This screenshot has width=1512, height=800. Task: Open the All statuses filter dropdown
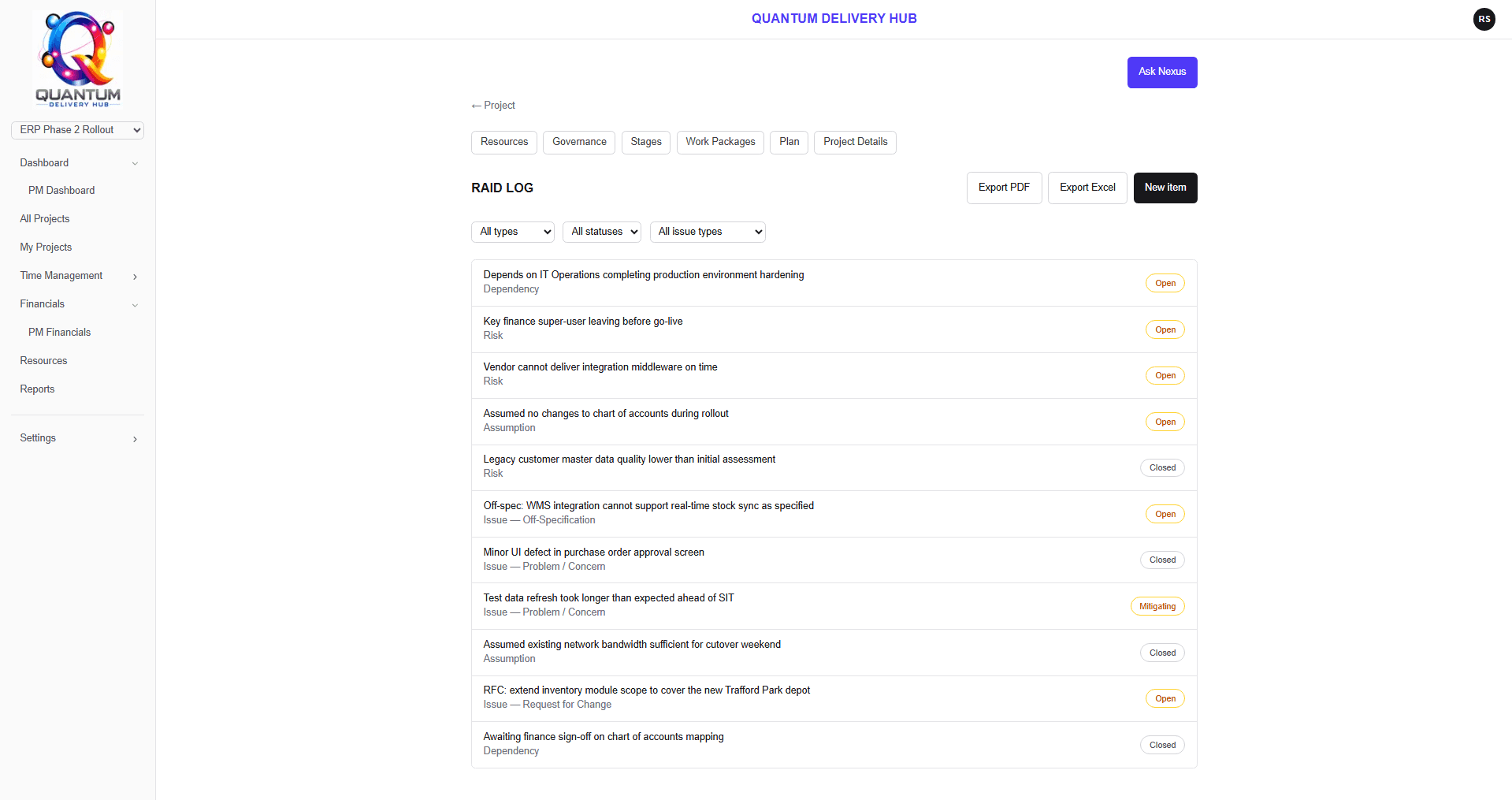point(601,232)
